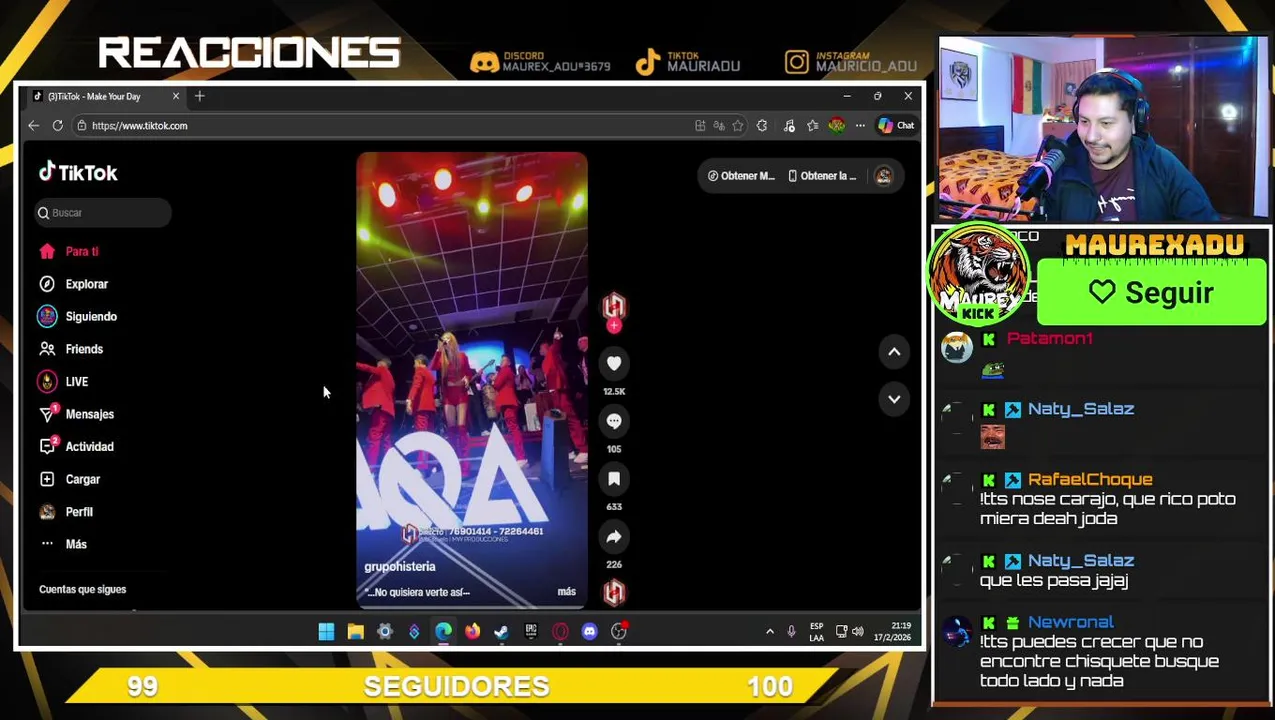
Task: Reload the TikTok page
Action: coord(58,126)
